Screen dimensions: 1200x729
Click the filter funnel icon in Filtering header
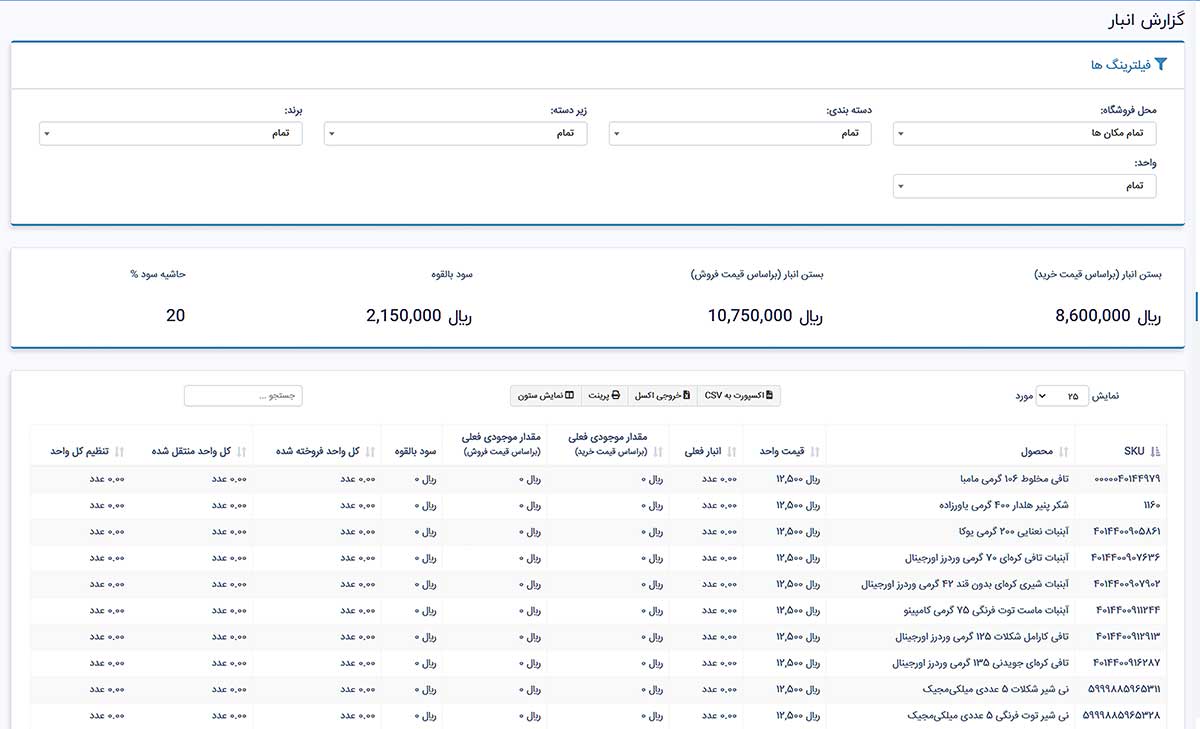1160,64
